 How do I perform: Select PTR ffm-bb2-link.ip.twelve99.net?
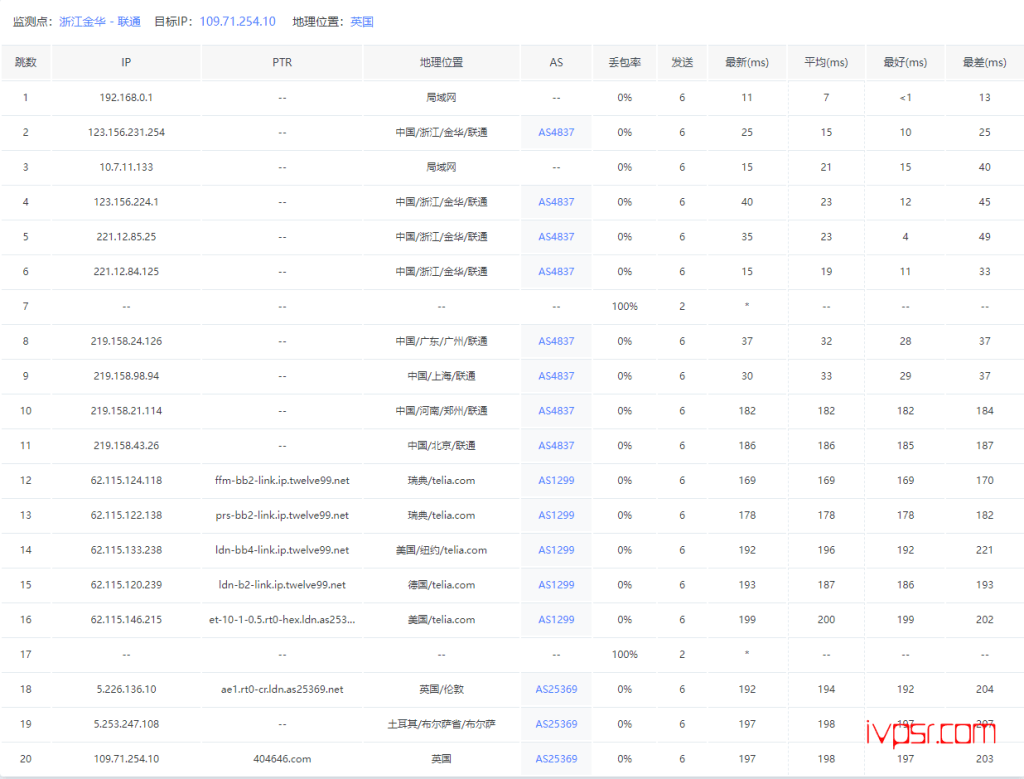tap(282, 481)
